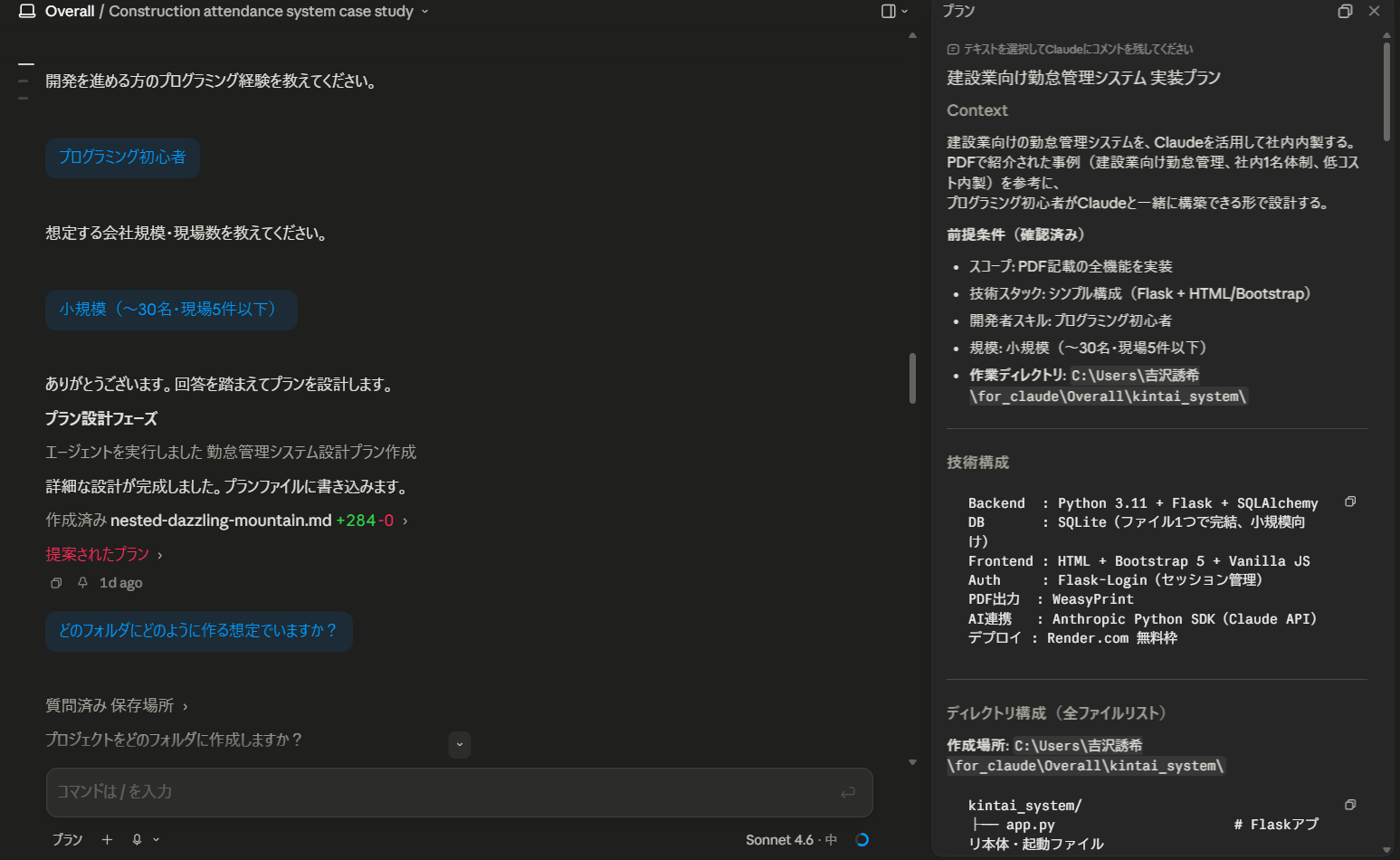The height and width of the screenshot is (860, 1400).
Task: Click the pin icon next to 1d ago
Action: click(82, 583)
